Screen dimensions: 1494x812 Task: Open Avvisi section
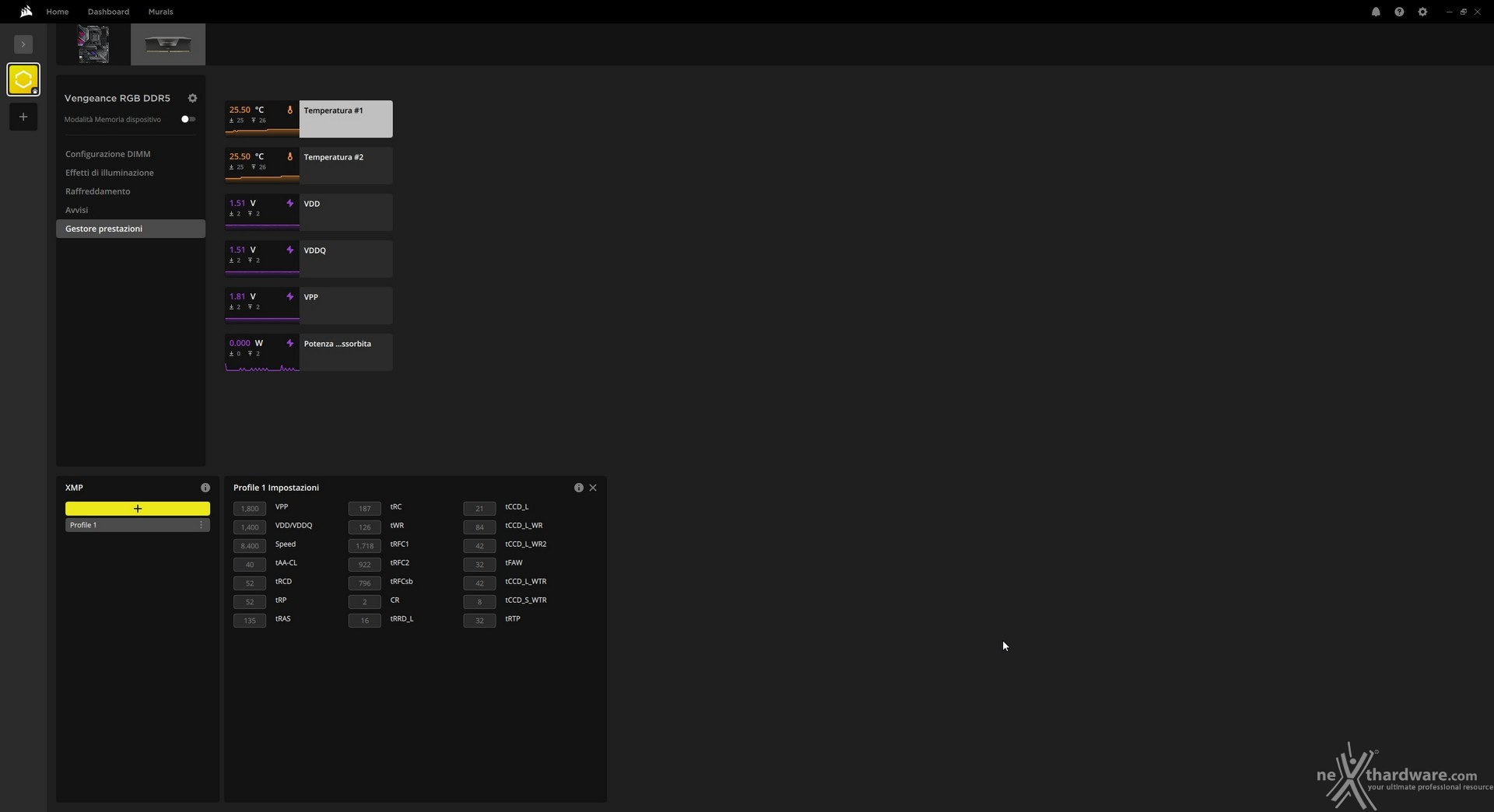click(x=131, y=210)
